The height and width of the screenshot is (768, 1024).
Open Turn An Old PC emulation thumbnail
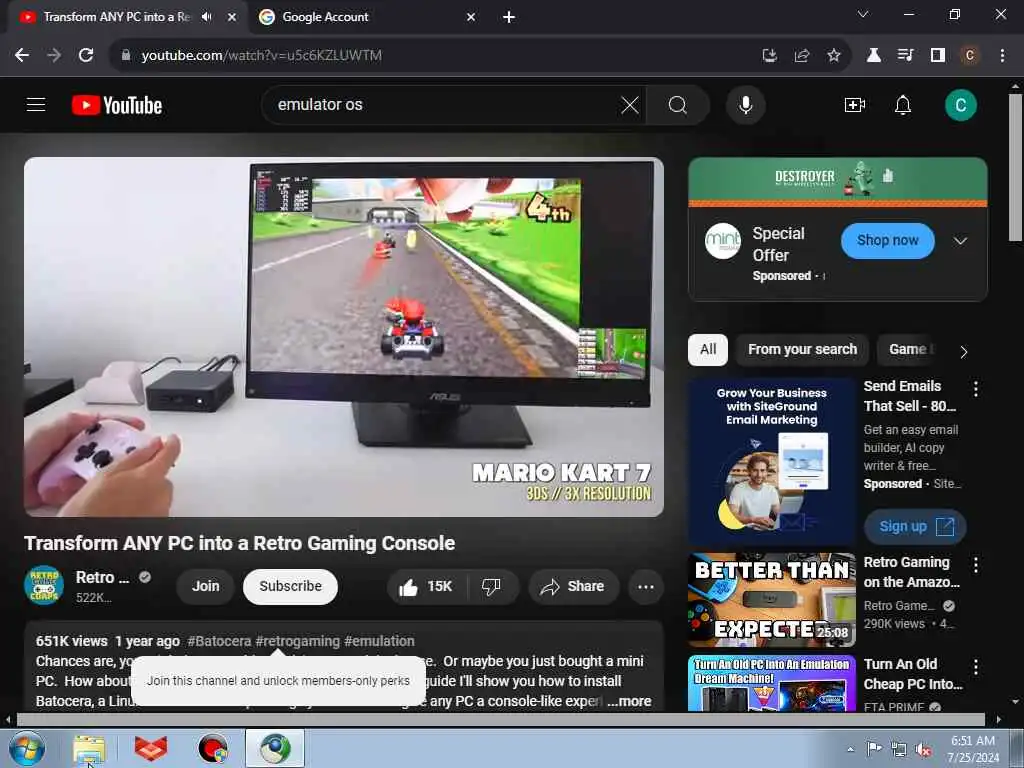[x=771, y=683]
